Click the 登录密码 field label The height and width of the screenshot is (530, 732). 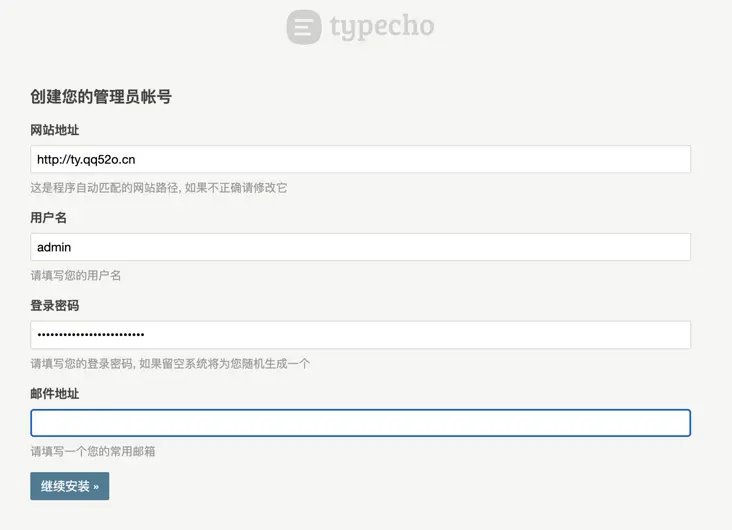[55, 306]
